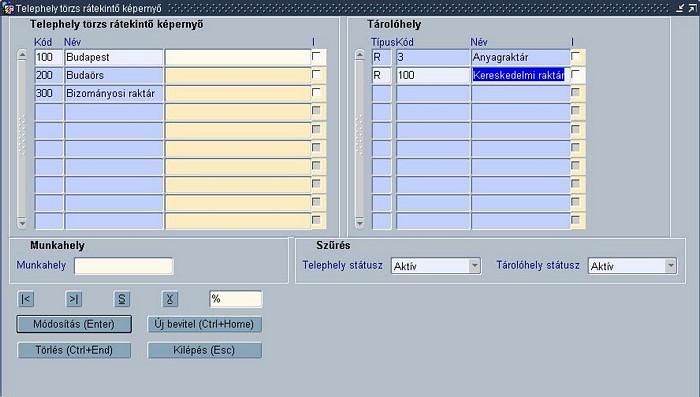The height and width of the screenshot is (397, 700).
Task: Select the Budaörs row name field
Action: coord(113,75)
